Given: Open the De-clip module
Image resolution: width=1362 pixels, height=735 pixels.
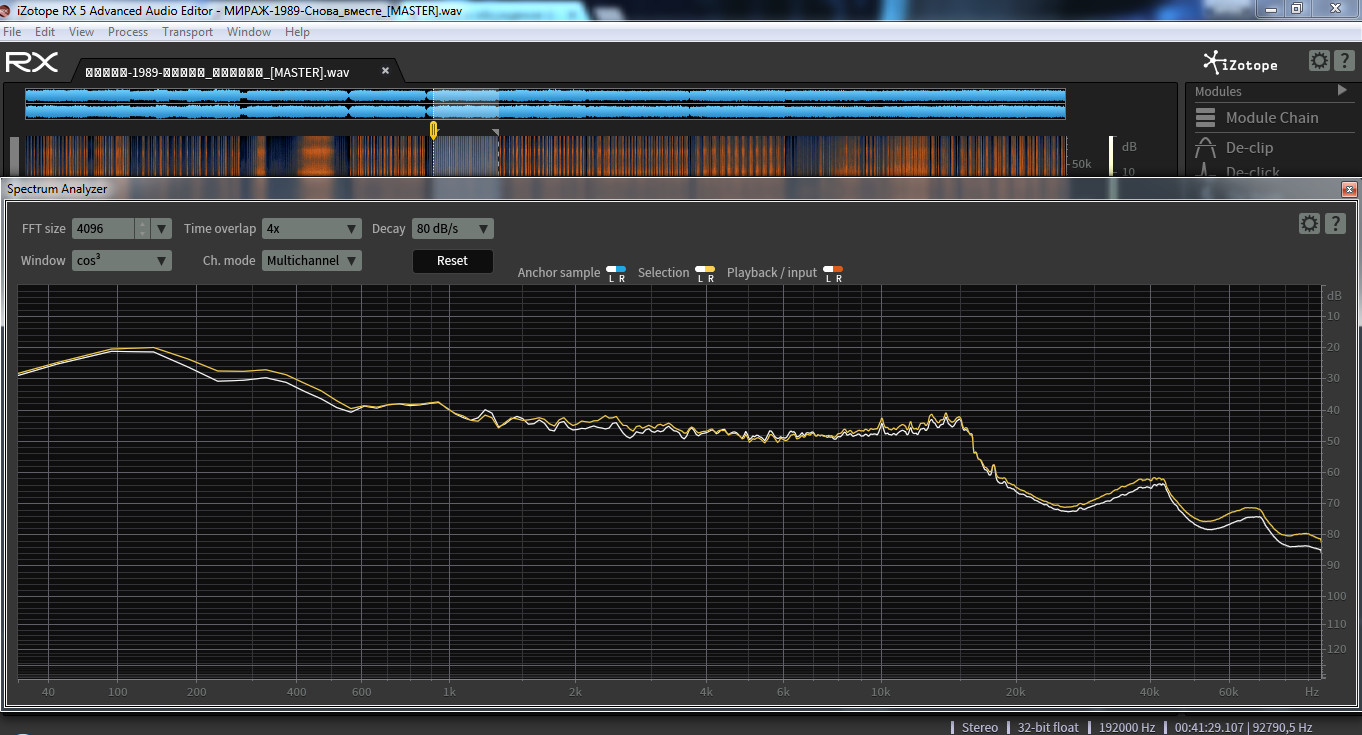Looking at the screenshot, I should (x=1249, y=148).
